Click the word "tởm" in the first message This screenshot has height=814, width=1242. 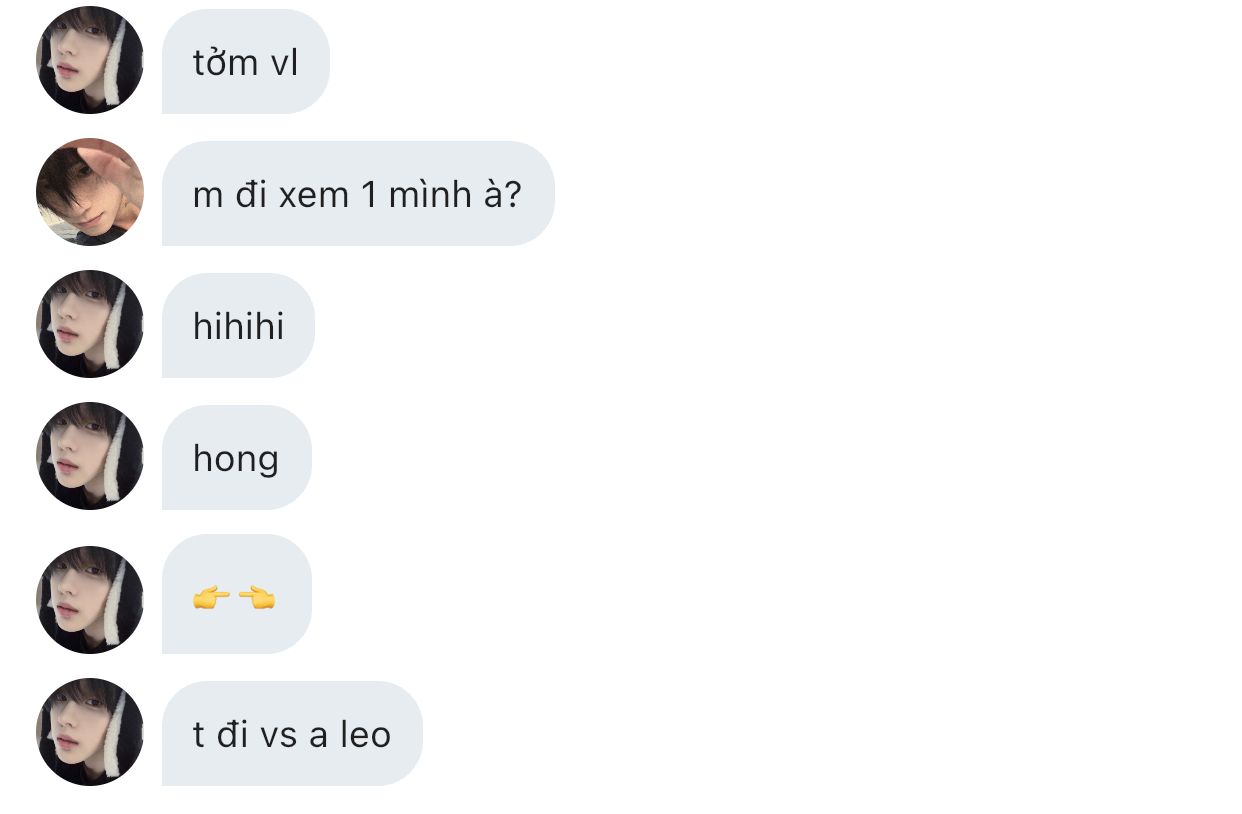coord(225,62)
